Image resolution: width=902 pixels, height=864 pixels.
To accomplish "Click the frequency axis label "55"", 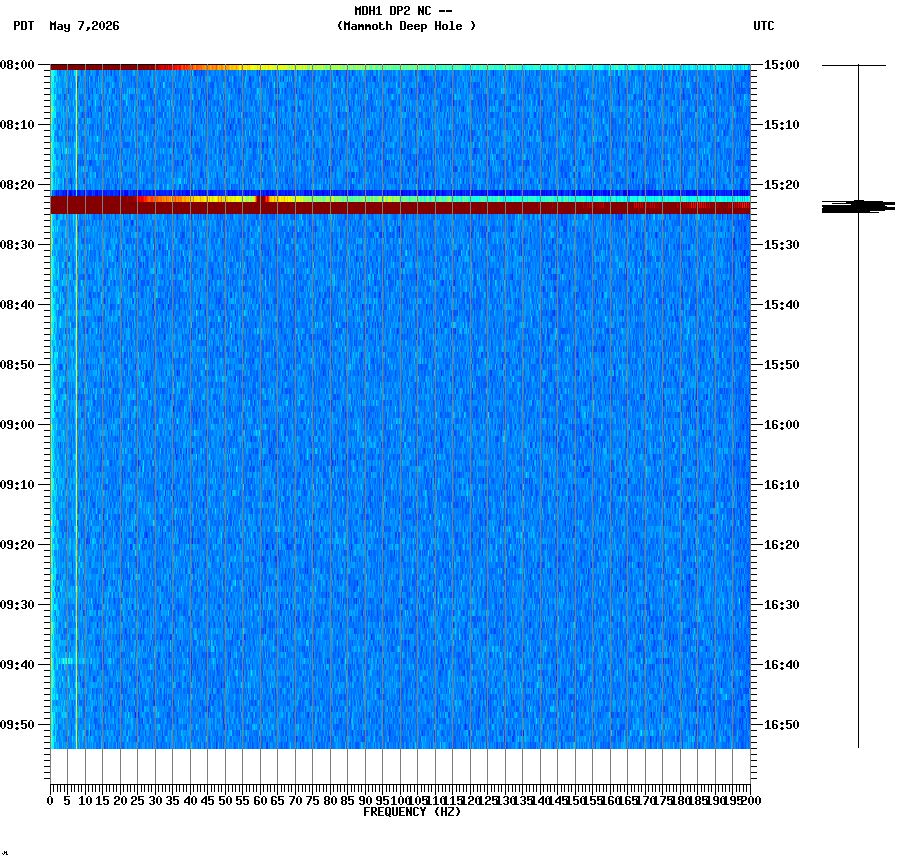I will click(x=243, y=801).
